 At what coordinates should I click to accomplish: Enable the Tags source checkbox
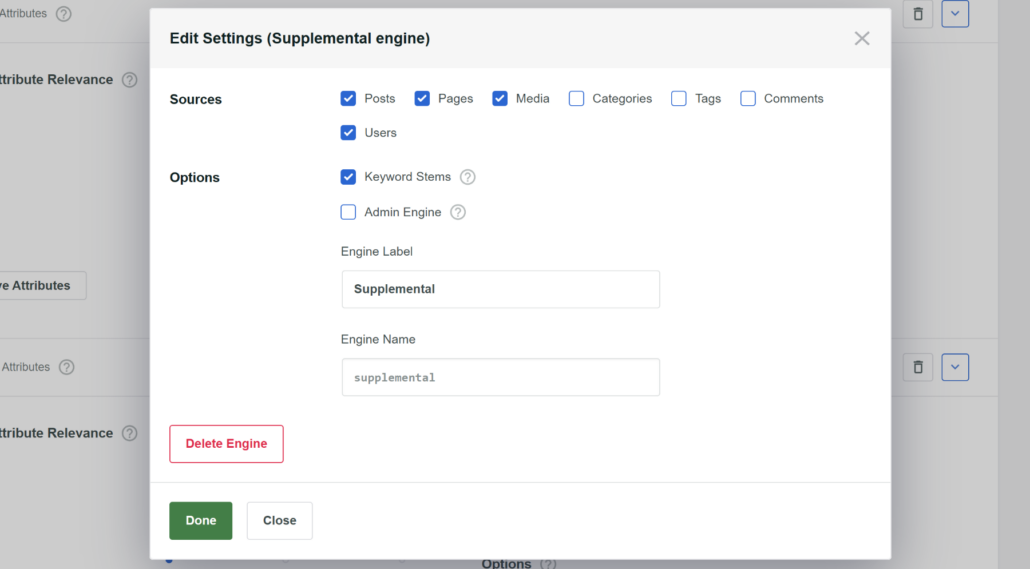tap(679, 99)
